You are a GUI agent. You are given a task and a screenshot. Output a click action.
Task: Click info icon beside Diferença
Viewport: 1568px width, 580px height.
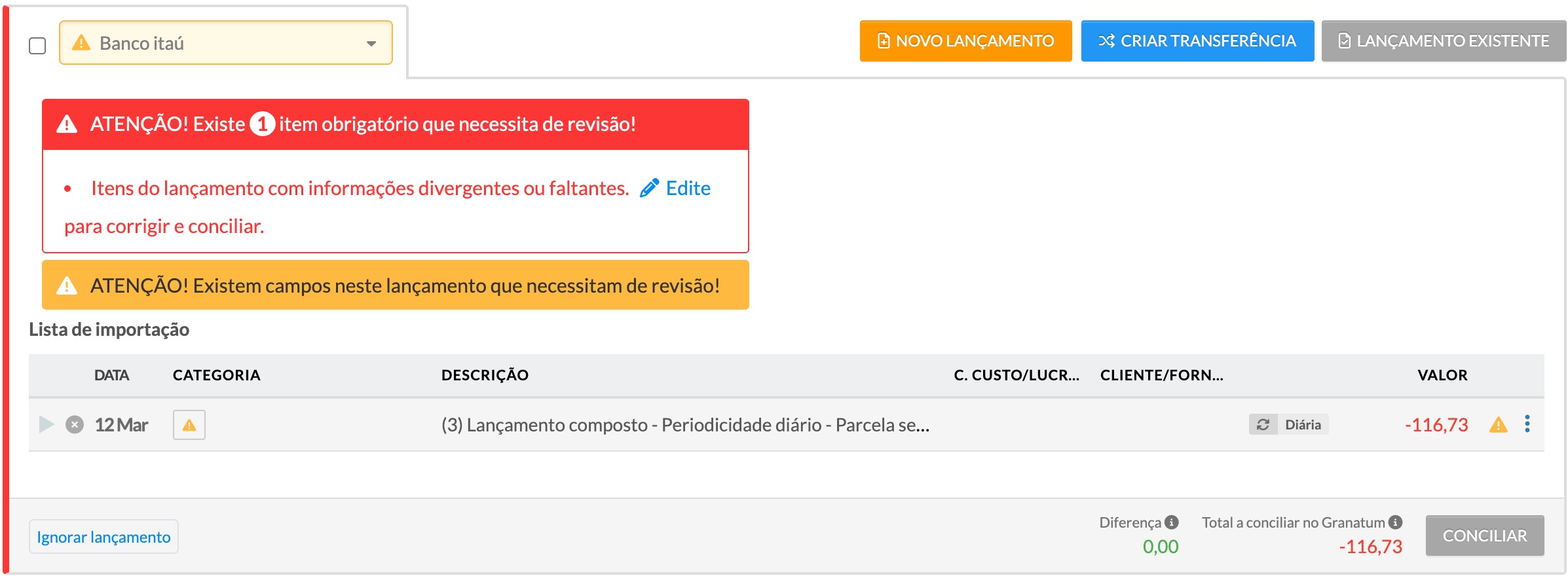(1172, 522)
